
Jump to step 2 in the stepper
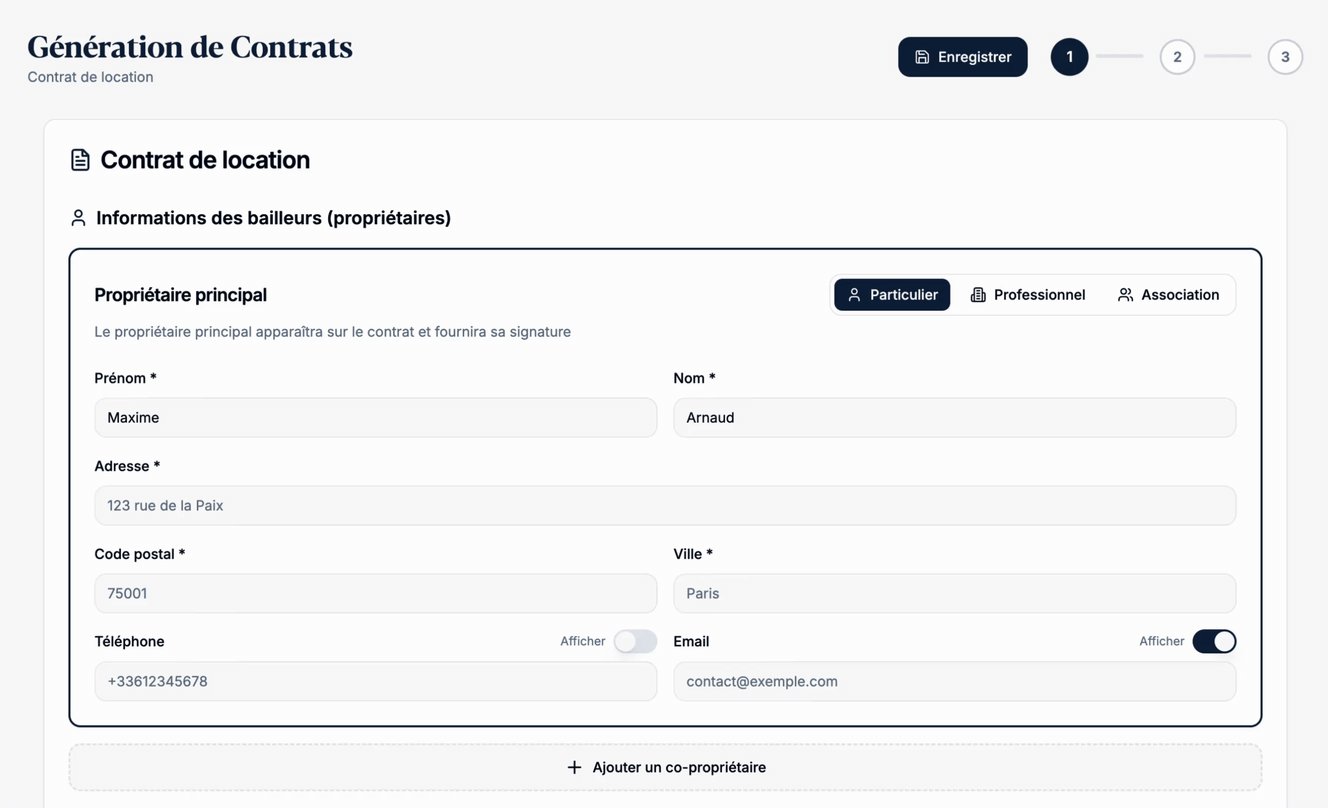(x=1177, y=57)
